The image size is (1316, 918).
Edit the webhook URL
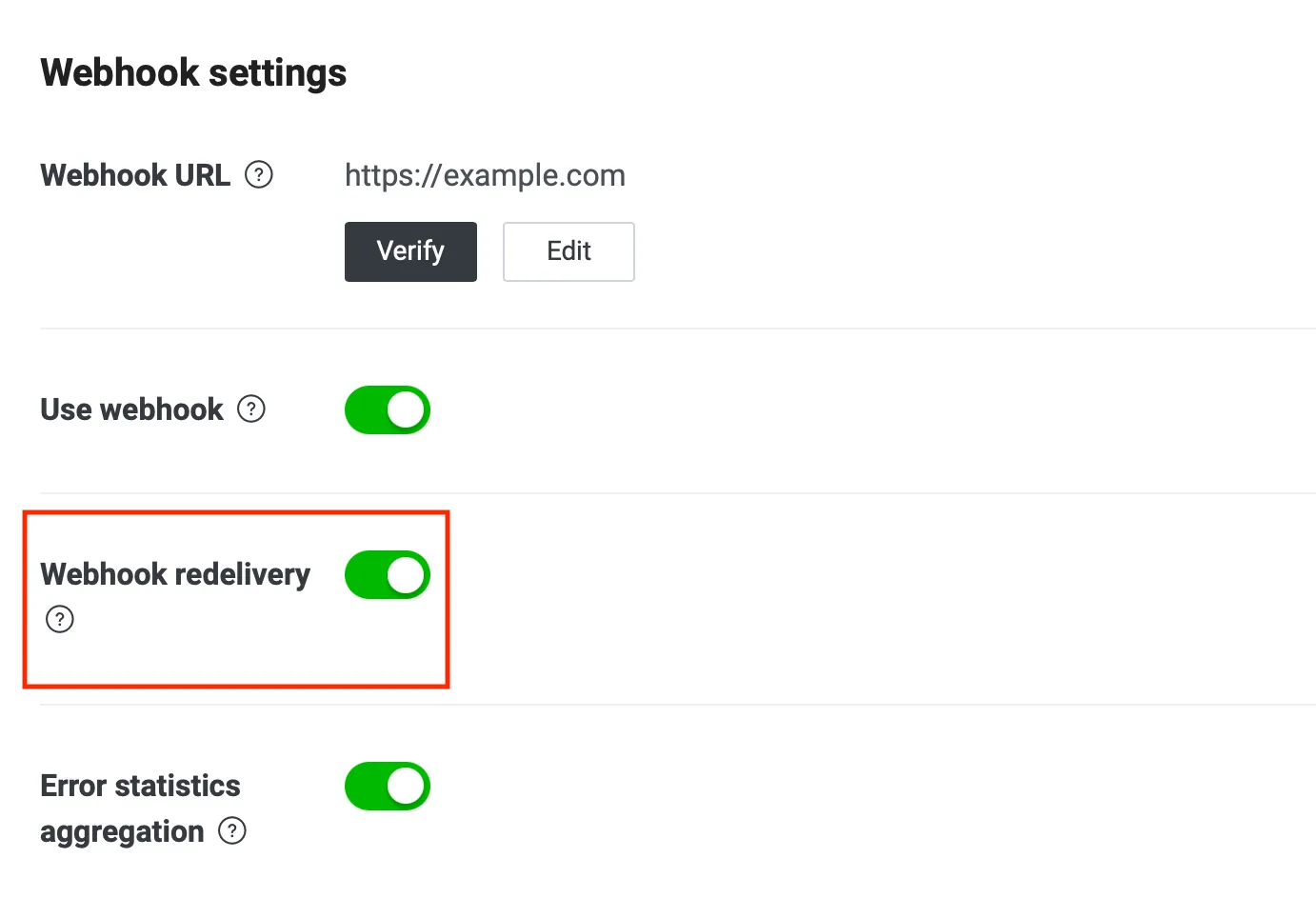568,251
